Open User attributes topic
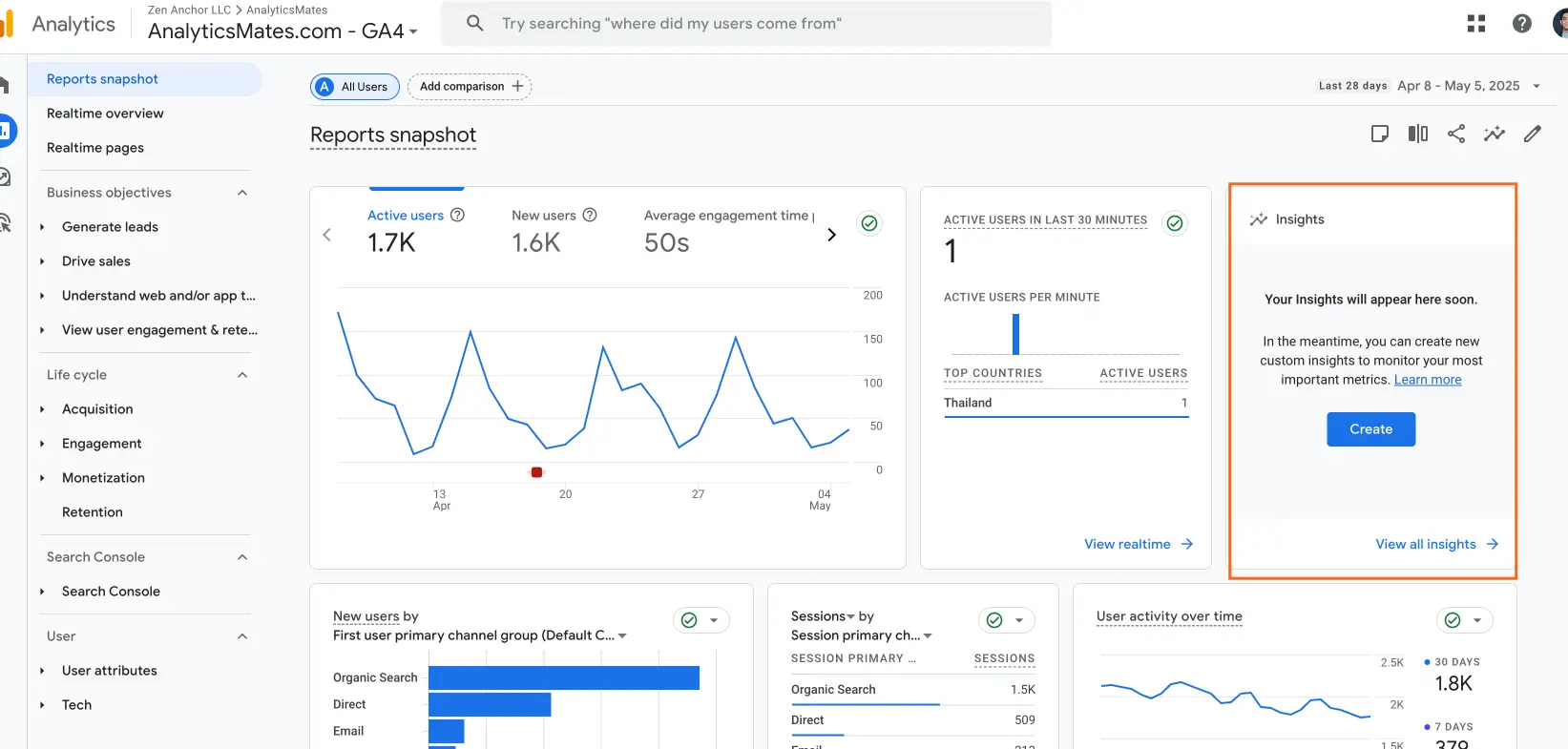Screen dimensions: 1568x749 click(110, 671)
